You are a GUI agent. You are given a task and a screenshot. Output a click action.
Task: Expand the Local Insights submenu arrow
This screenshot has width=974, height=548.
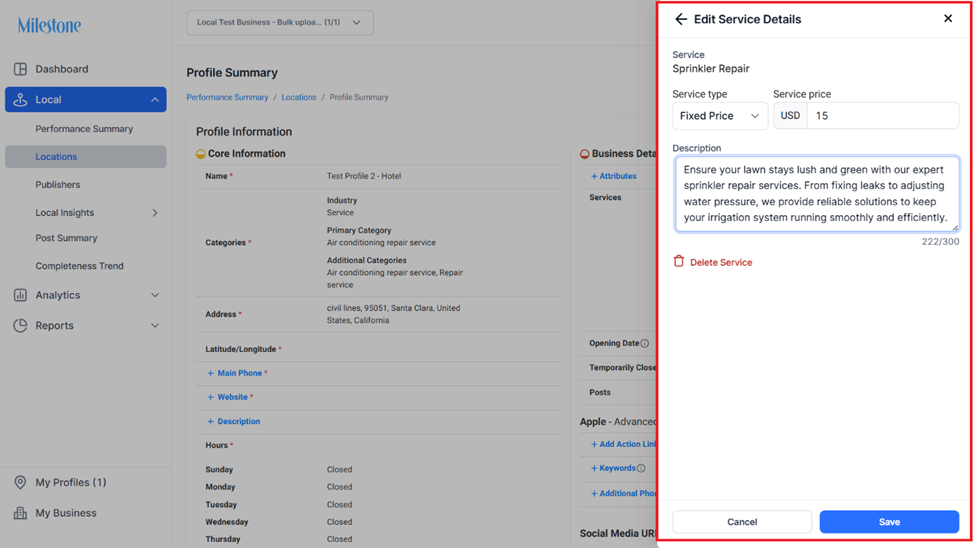click(155, 213)
